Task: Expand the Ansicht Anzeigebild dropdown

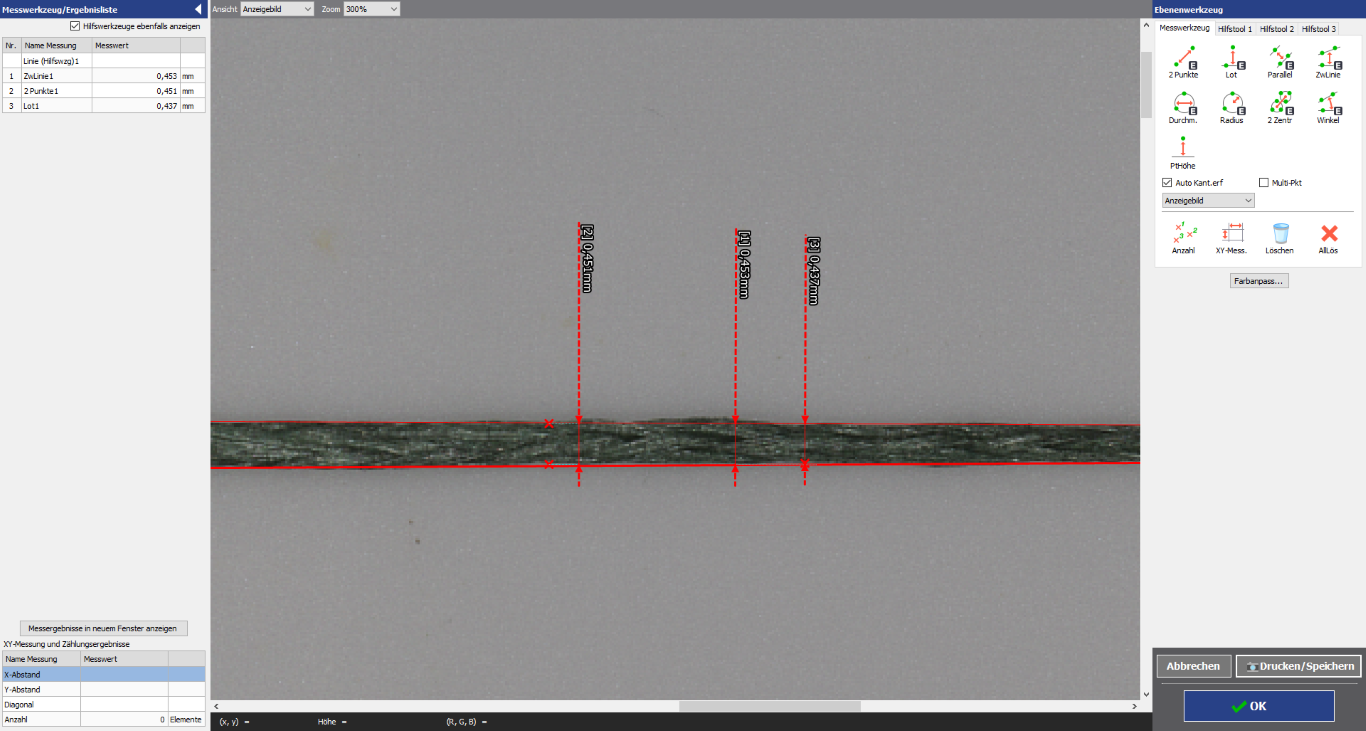Action: [x=277, y=9]
